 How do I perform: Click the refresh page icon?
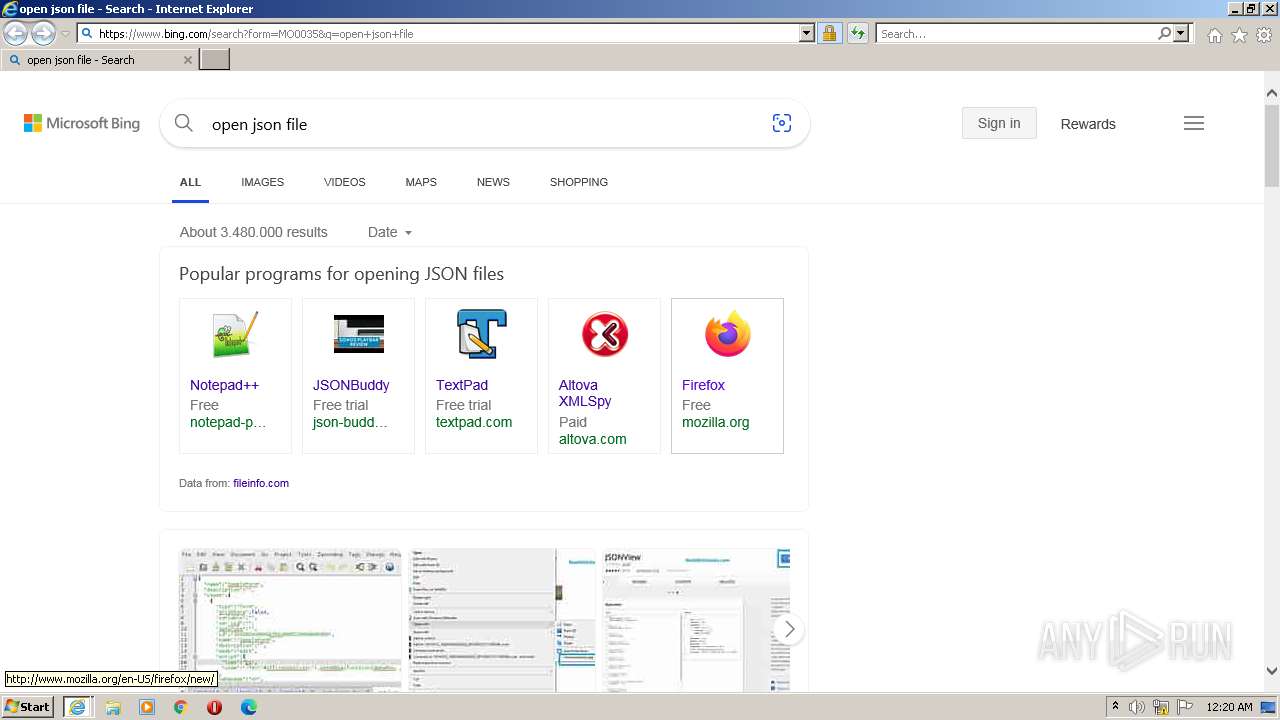tap(857, 33)
